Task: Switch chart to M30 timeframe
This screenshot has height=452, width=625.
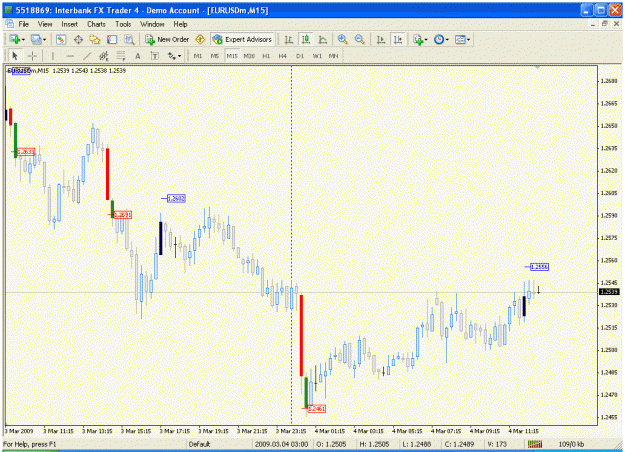Action: [x=249, y=56]
